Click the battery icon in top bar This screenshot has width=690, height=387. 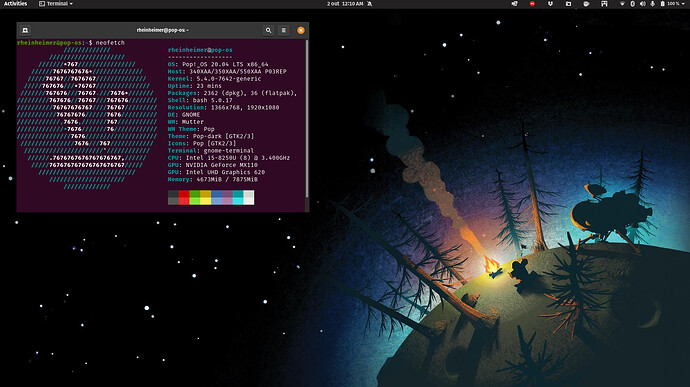click(x=663, y=4)
